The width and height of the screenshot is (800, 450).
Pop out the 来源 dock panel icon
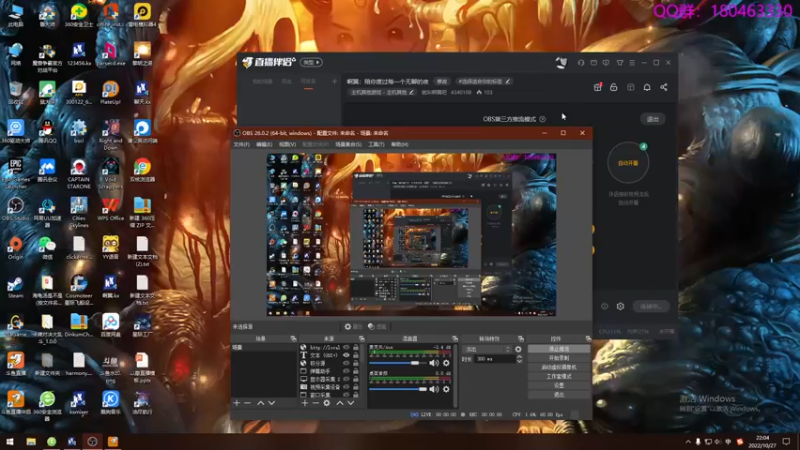(x=362, y=339)
